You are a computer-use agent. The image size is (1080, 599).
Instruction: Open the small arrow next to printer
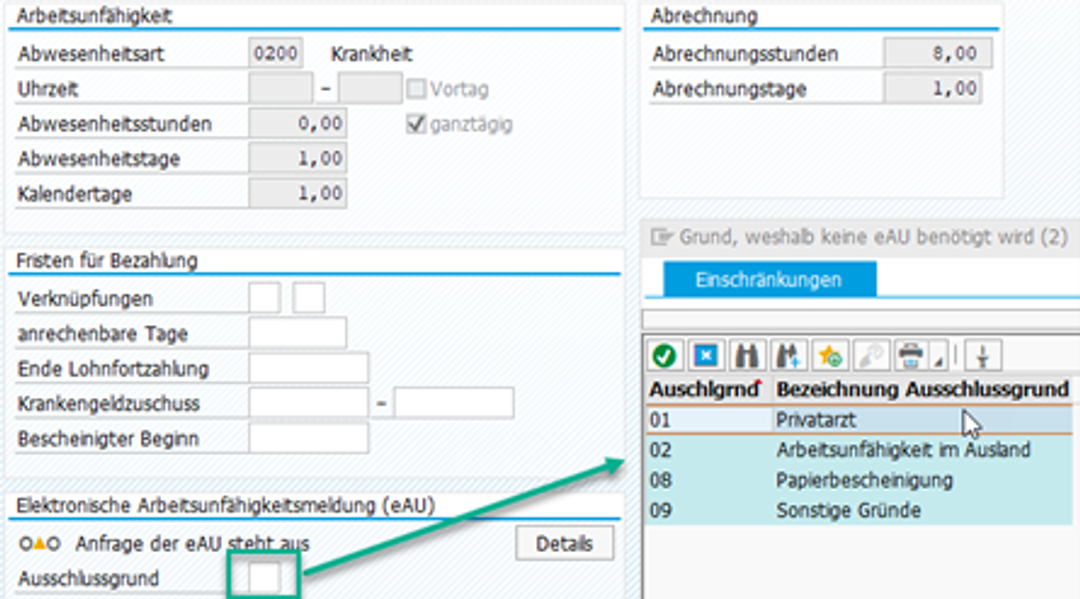point(939,359)
